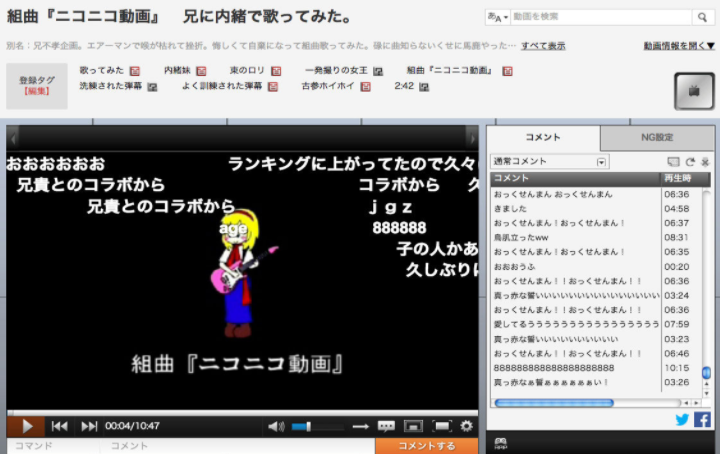Click right arrow on player marquee bar
Image resolution: width=720 pixels, height=454 pixels.
click(472, 137)
